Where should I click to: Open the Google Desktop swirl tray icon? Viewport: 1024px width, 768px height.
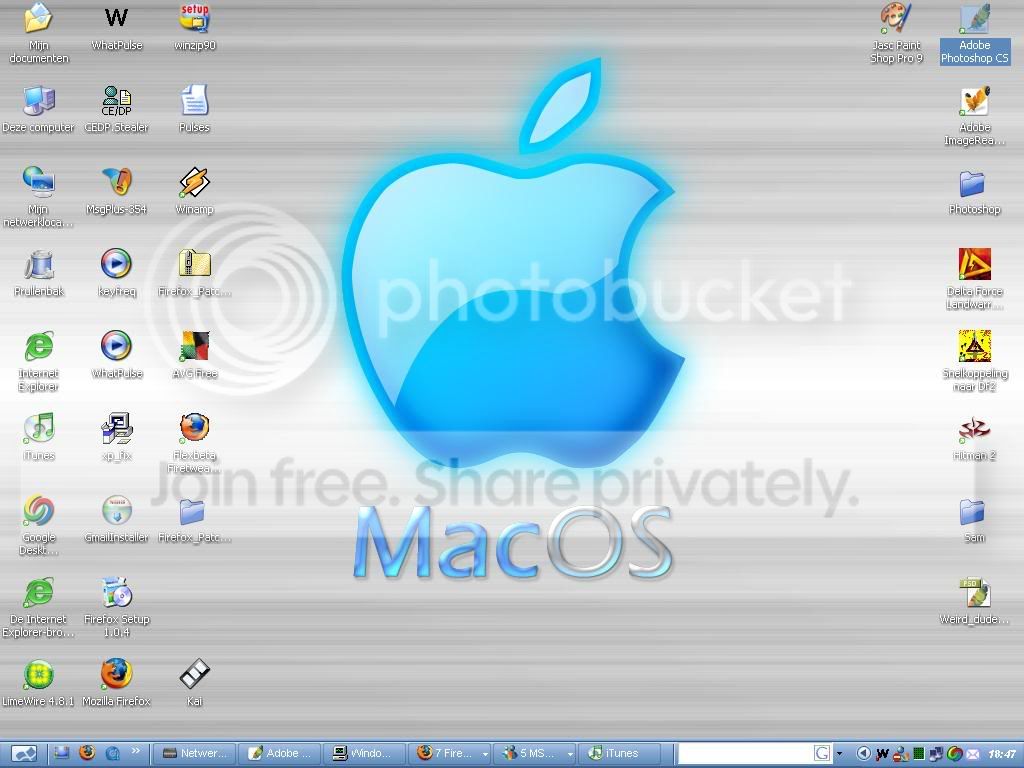(x=955, y=754)
